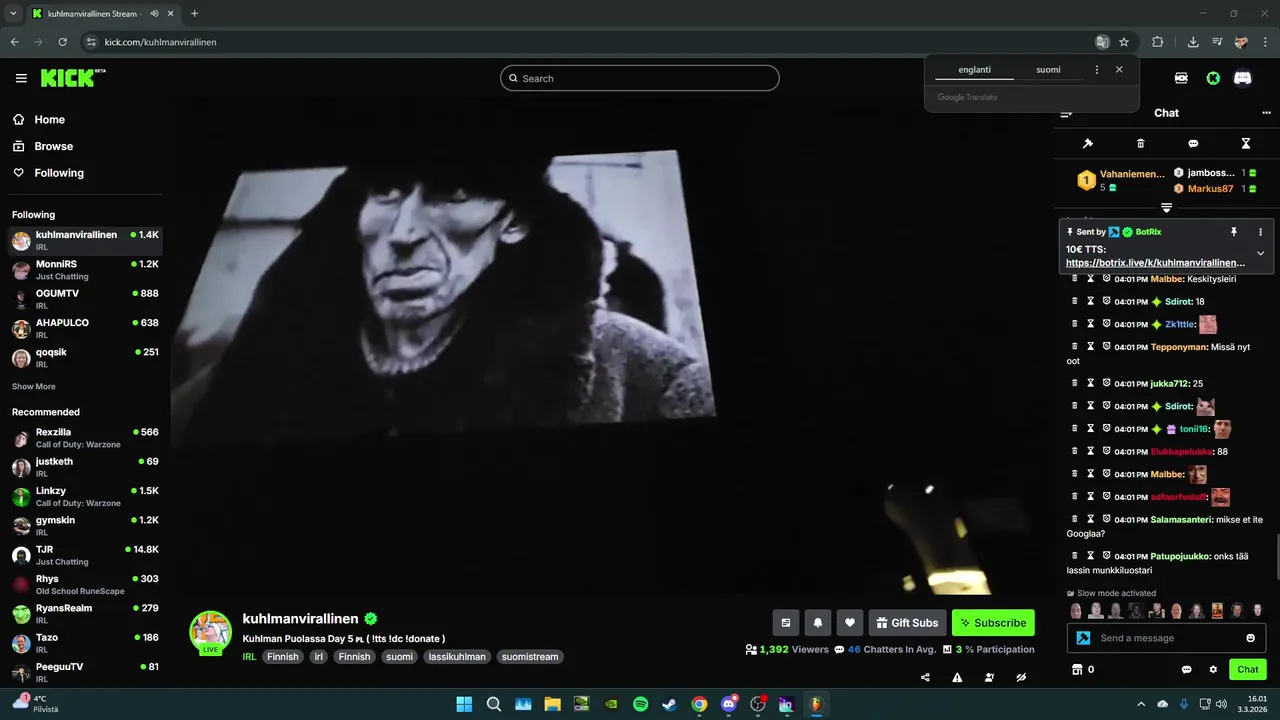Click the Kick search field
The height and width of the screenshot is (720, 1280).
click(640, 78)
